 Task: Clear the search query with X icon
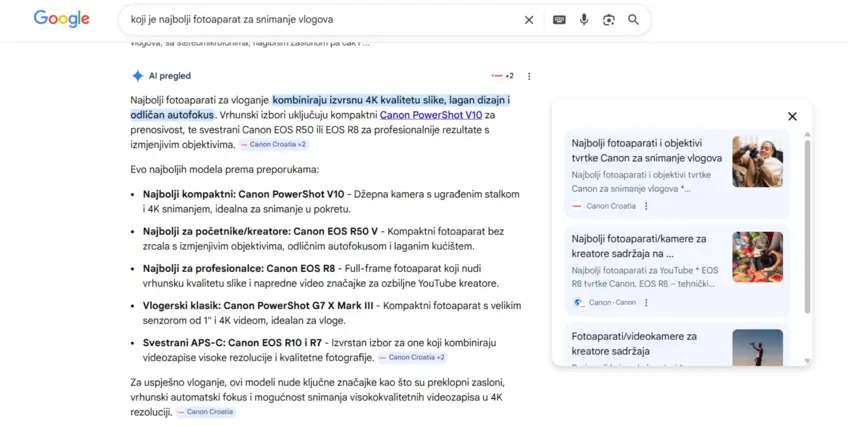[x=529, y=20]
